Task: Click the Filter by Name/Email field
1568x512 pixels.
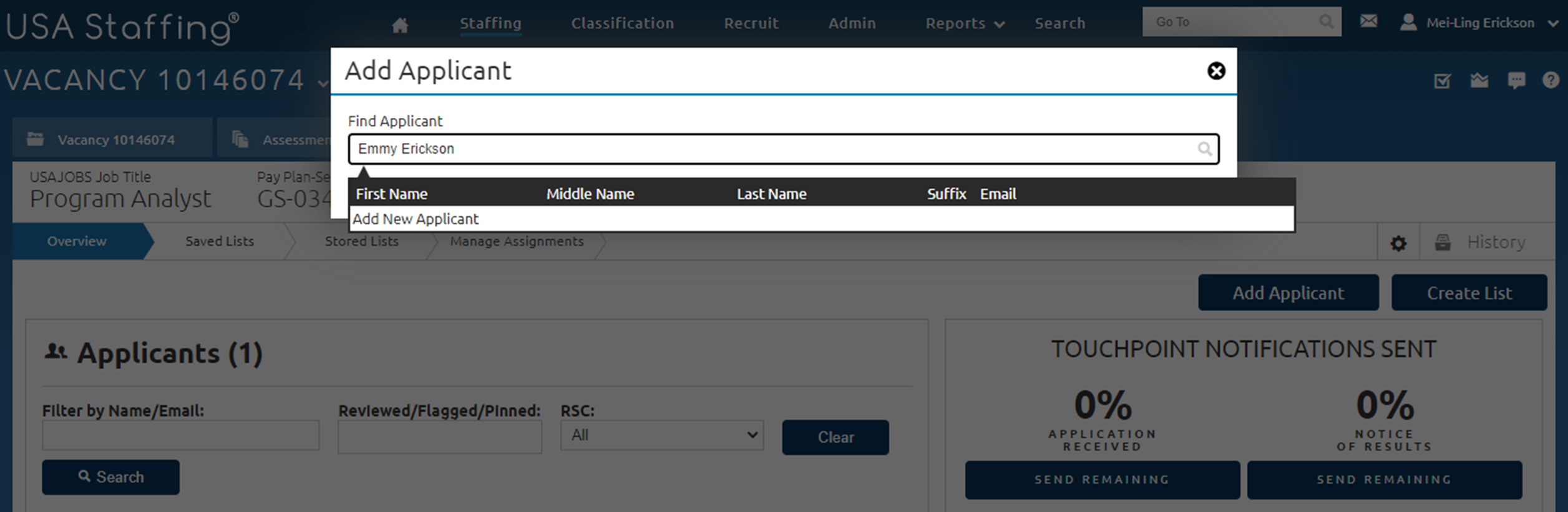Action: click(180, 435)
